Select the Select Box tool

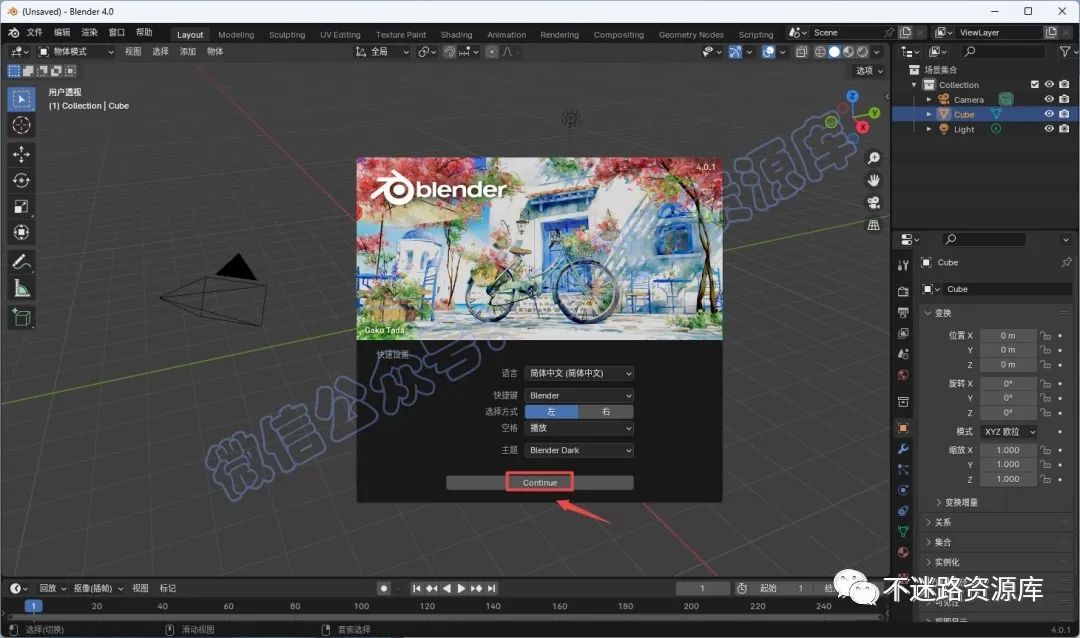pyautogui.click(x=21, y=99)
